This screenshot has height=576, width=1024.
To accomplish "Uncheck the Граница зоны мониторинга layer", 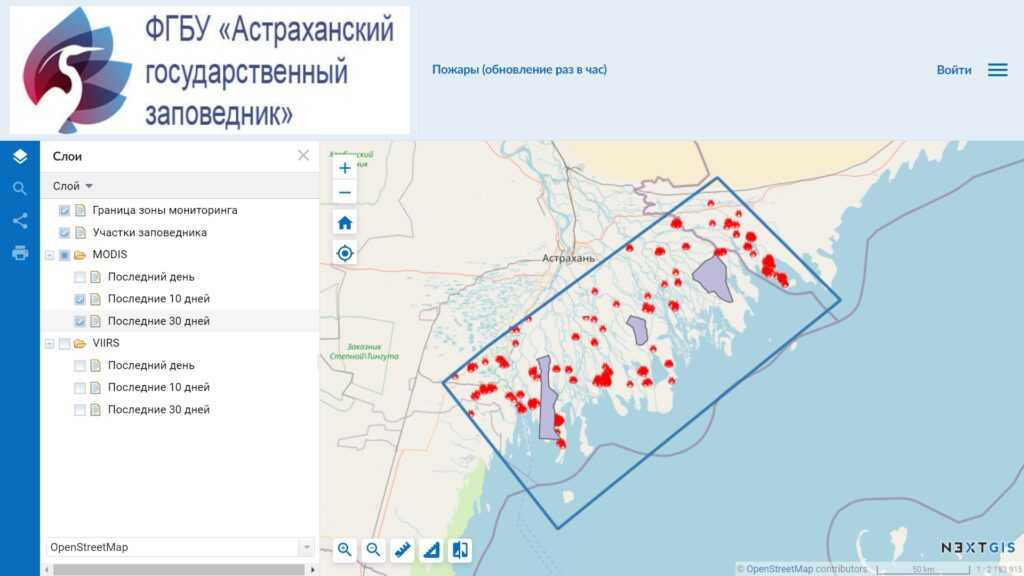I will coord(65,211).
